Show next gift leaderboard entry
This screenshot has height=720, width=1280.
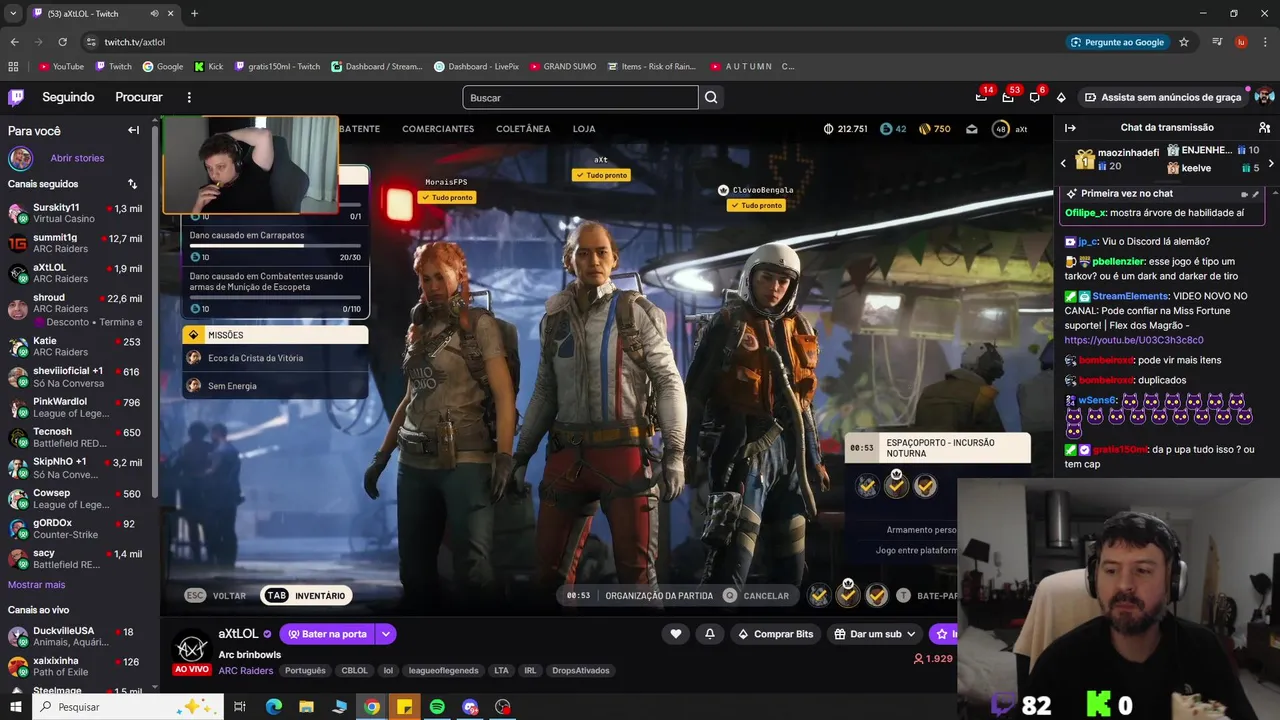[x=1271, y=163]
